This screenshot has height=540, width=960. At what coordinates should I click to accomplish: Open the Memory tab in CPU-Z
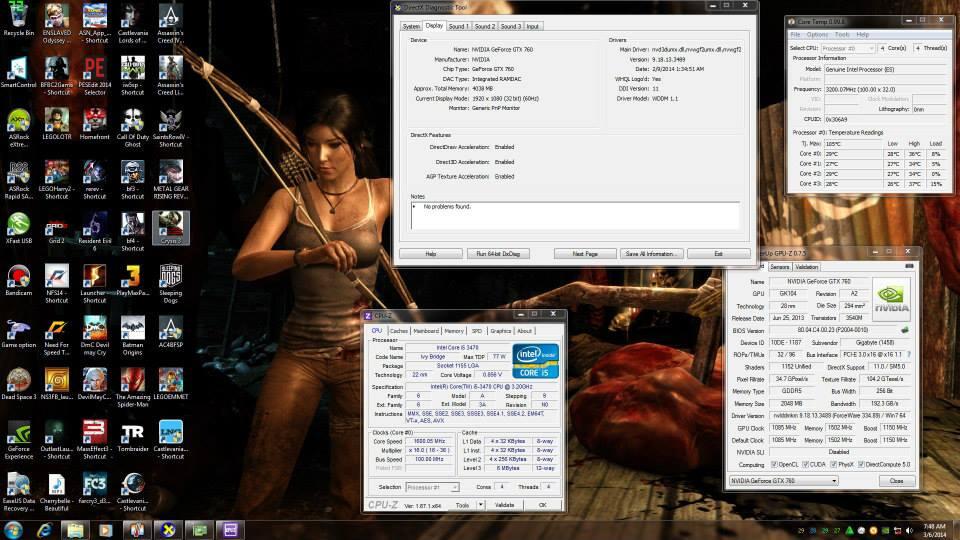click(454, 331)
